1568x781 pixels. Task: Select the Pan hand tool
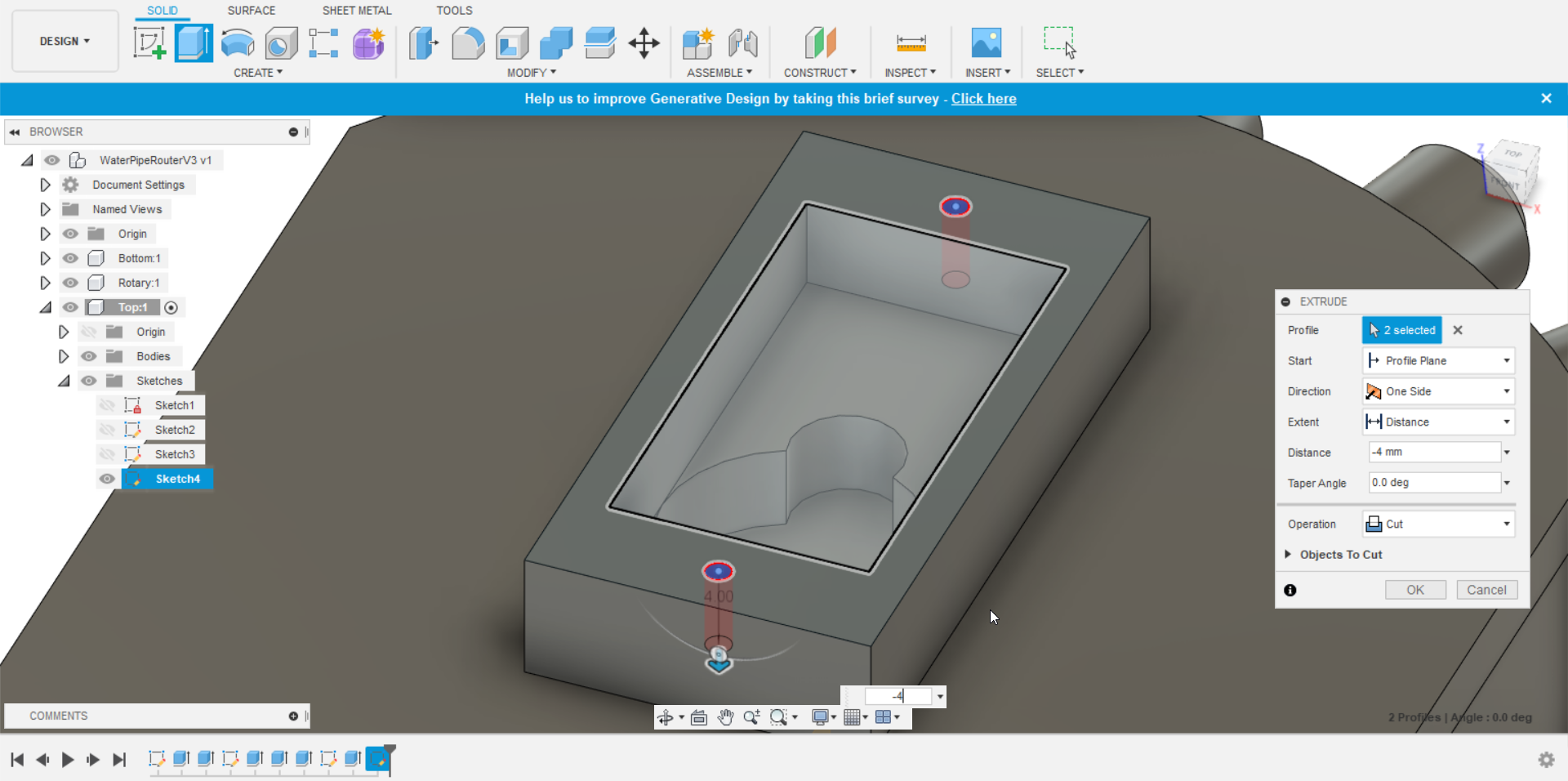[x=725, y=717]
